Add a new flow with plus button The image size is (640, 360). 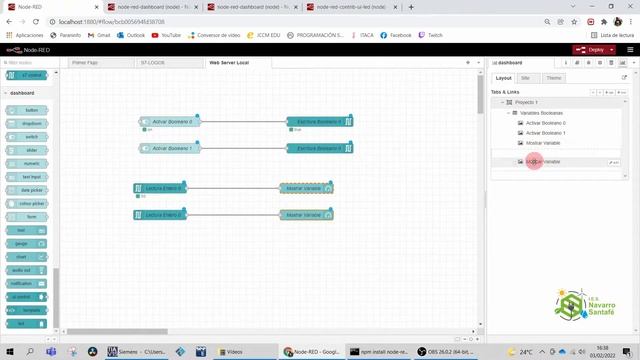pos(468,63)
